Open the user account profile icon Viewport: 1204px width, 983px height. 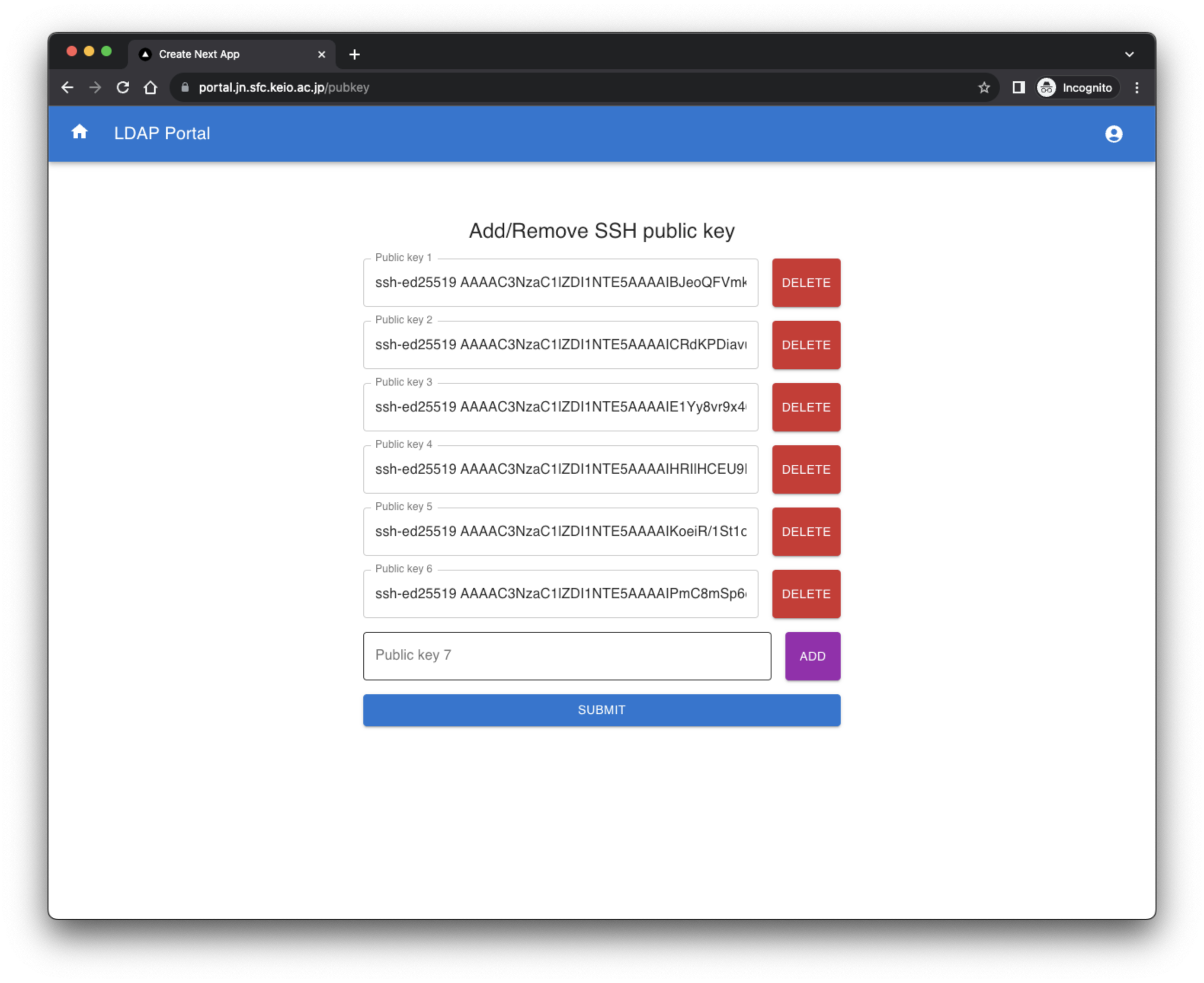[x=1113, y=134]
